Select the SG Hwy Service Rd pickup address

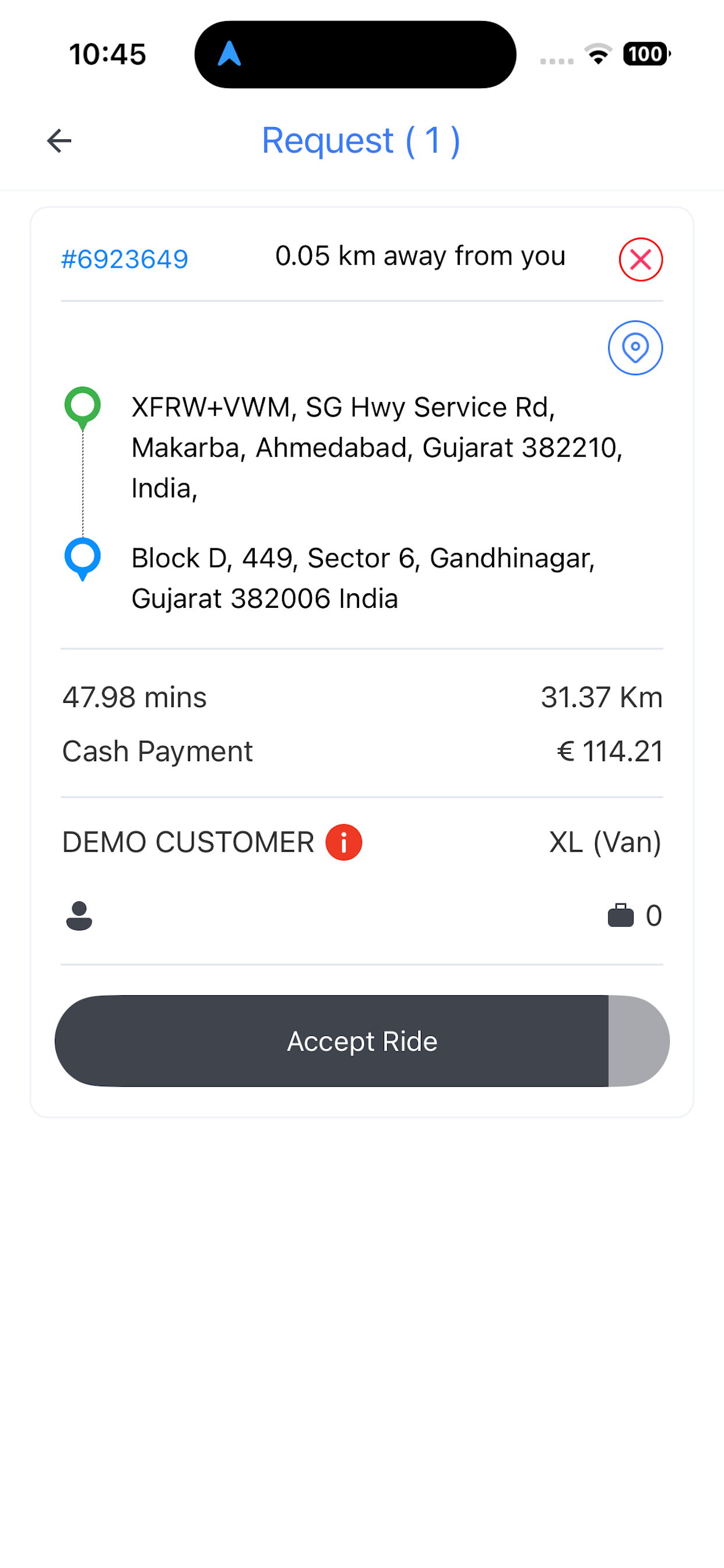coord(377,448)
